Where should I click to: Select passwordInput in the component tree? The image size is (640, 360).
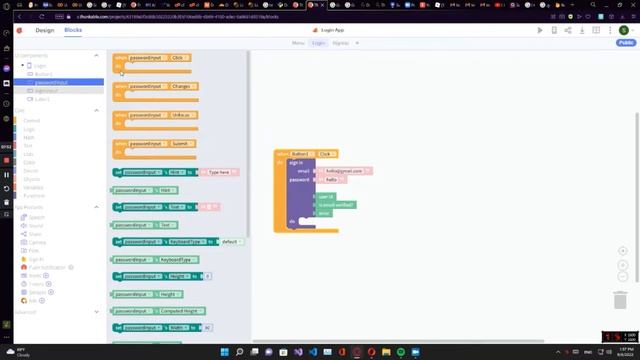tap(58, 82)
